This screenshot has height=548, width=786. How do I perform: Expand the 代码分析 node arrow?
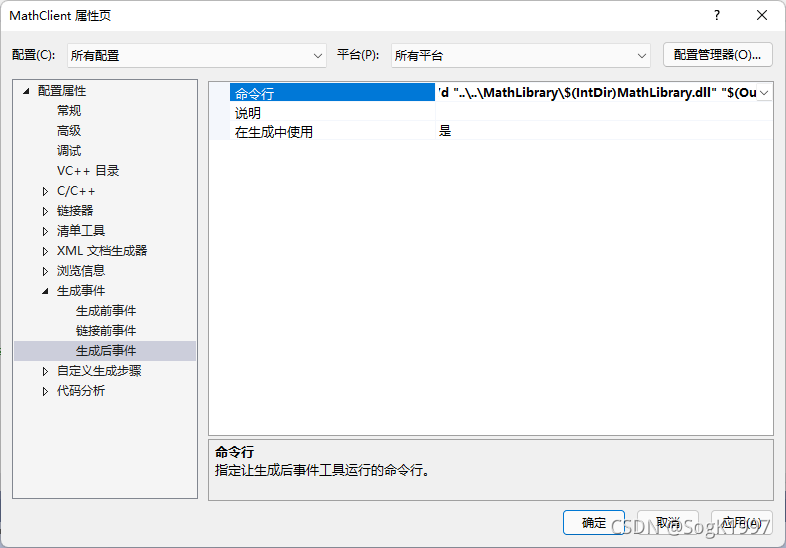pos(45,391)
